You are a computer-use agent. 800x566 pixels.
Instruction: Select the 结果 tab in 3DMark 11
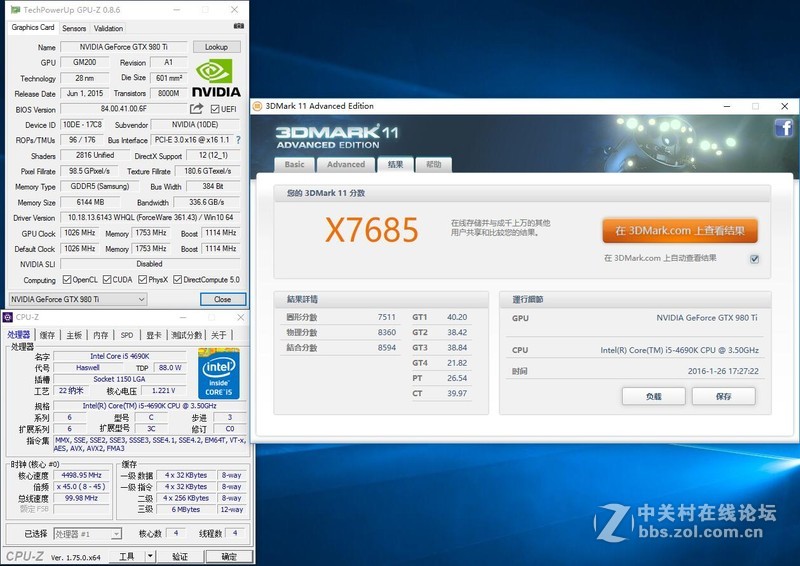[x=395, y=164]
